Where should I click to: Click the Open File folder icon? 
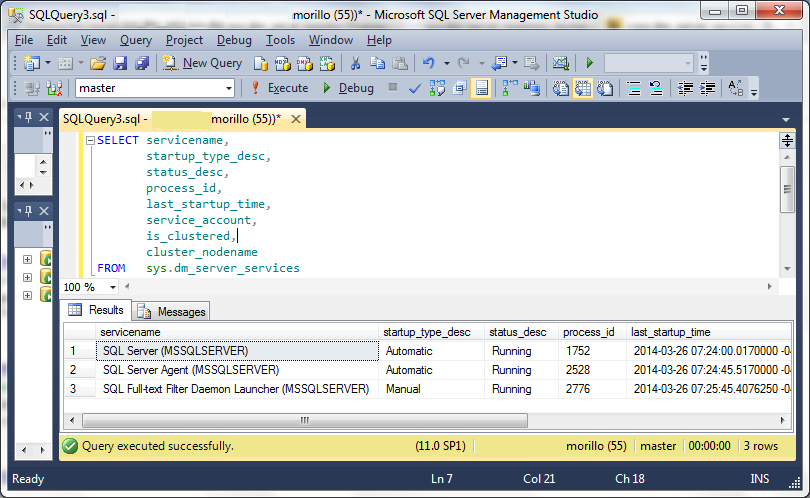[x=98, y=63]
